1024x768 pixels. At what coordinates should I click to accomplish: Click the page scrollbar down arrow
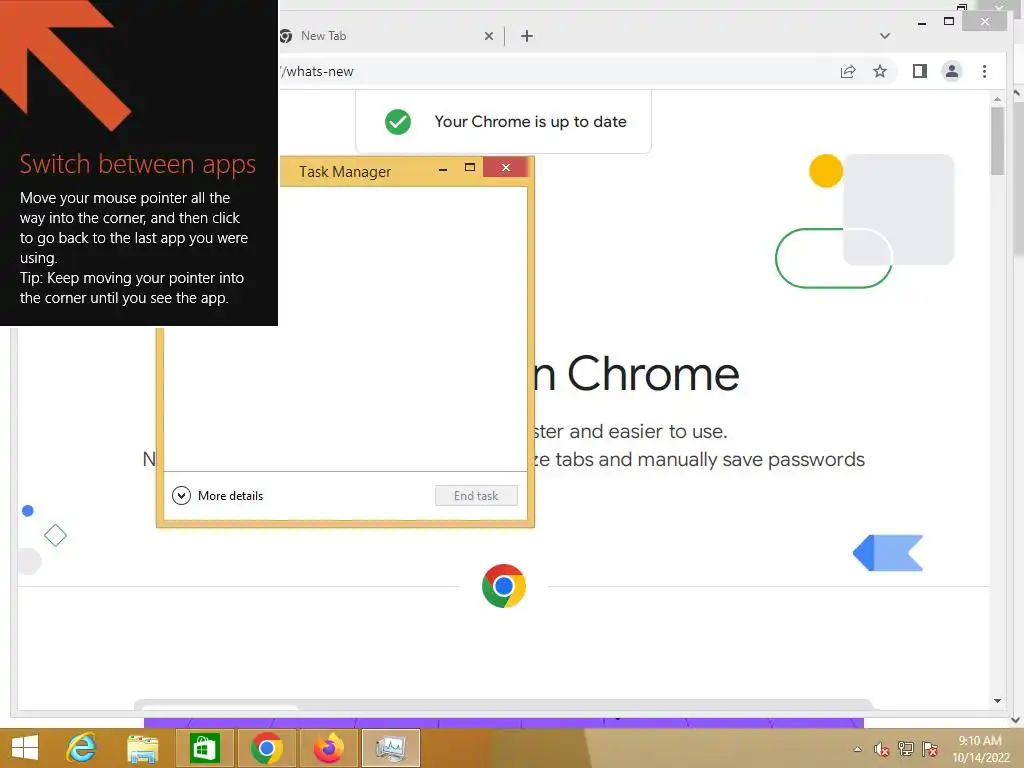click(997, 701)
